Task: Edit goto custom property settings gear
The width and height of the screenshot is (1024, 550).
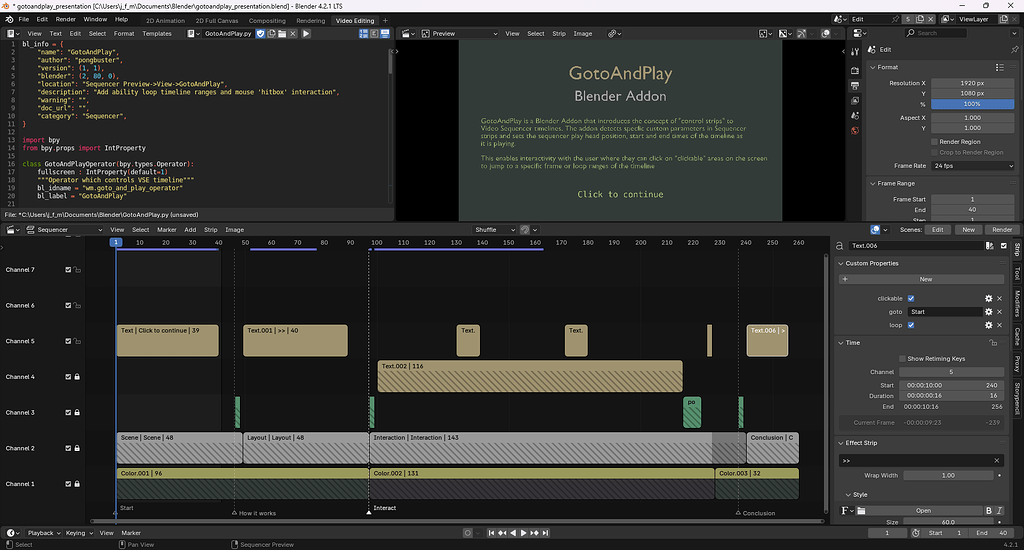Action: pos(989,312)
